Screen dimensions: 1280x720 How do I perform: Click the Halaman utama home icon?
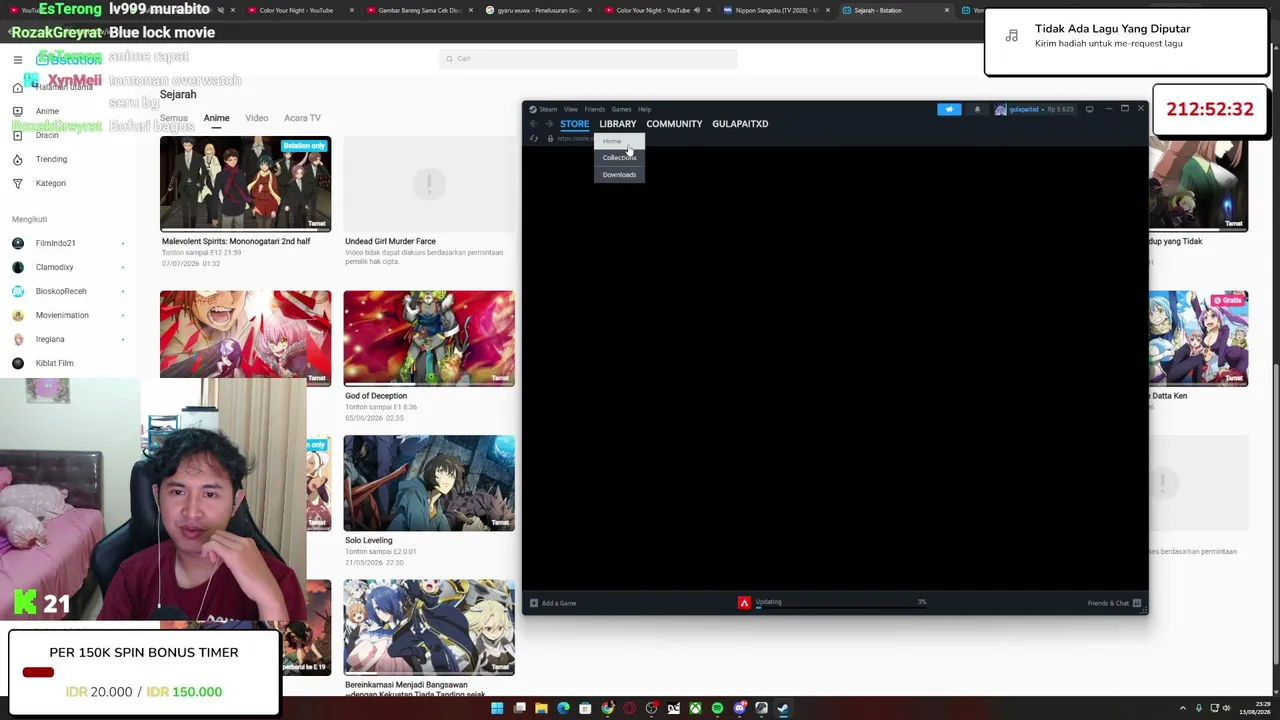pyautogui.click(x=17, y=87)
